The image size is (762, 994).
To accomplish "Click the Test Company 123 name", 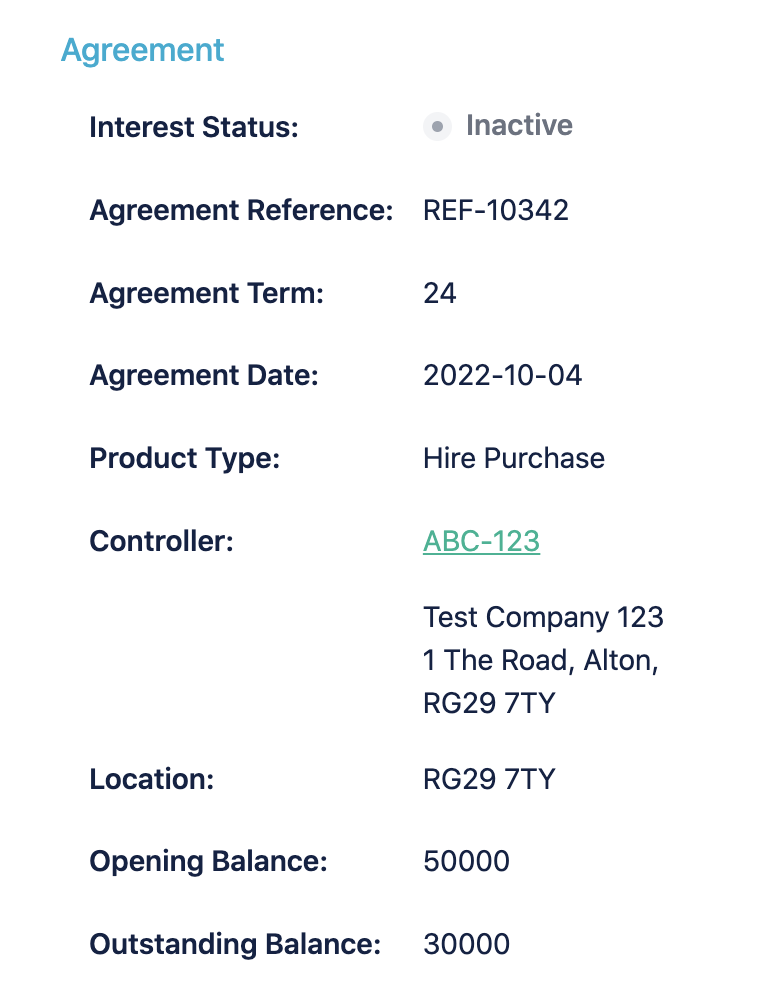I will 543,617.
